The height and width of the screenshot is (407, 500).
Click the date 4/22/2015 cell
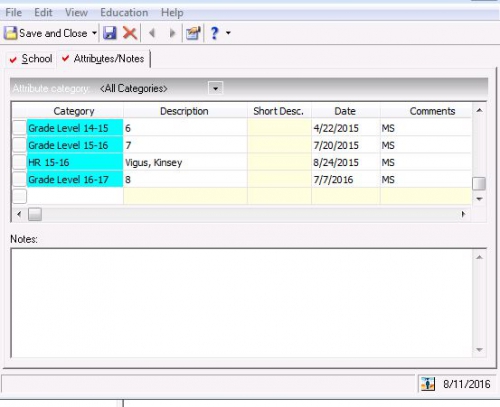coord(346,128)
